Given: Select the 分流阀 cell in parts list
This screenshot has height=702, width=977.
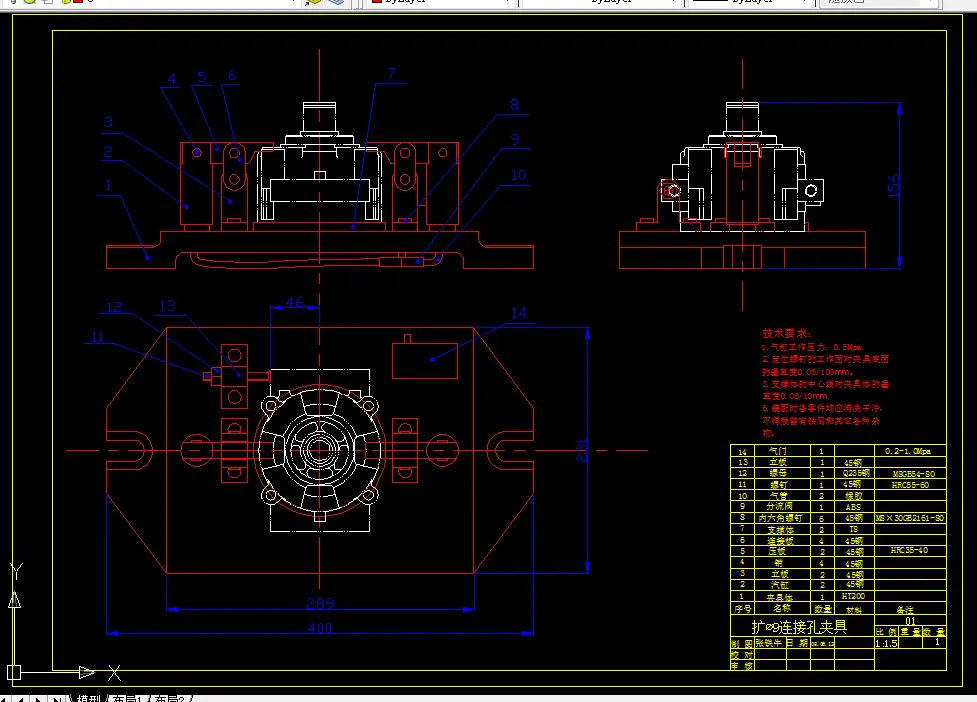Looking at the screenshot, I should 779,506.
